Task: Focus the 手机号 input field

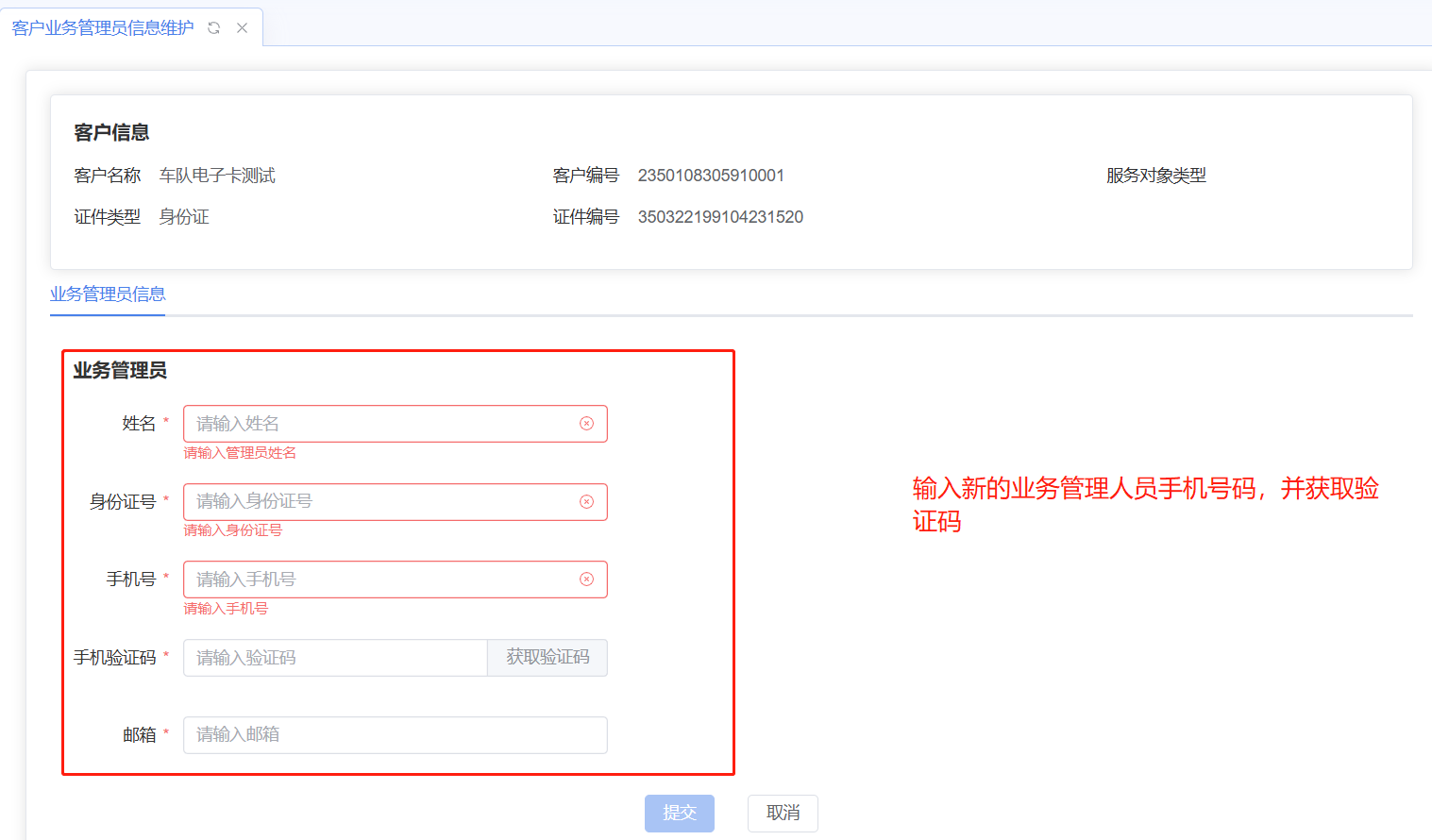Action: (378, 580)
